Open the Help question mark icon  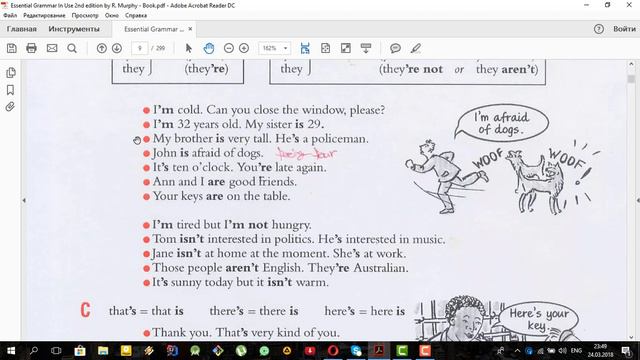598,29
